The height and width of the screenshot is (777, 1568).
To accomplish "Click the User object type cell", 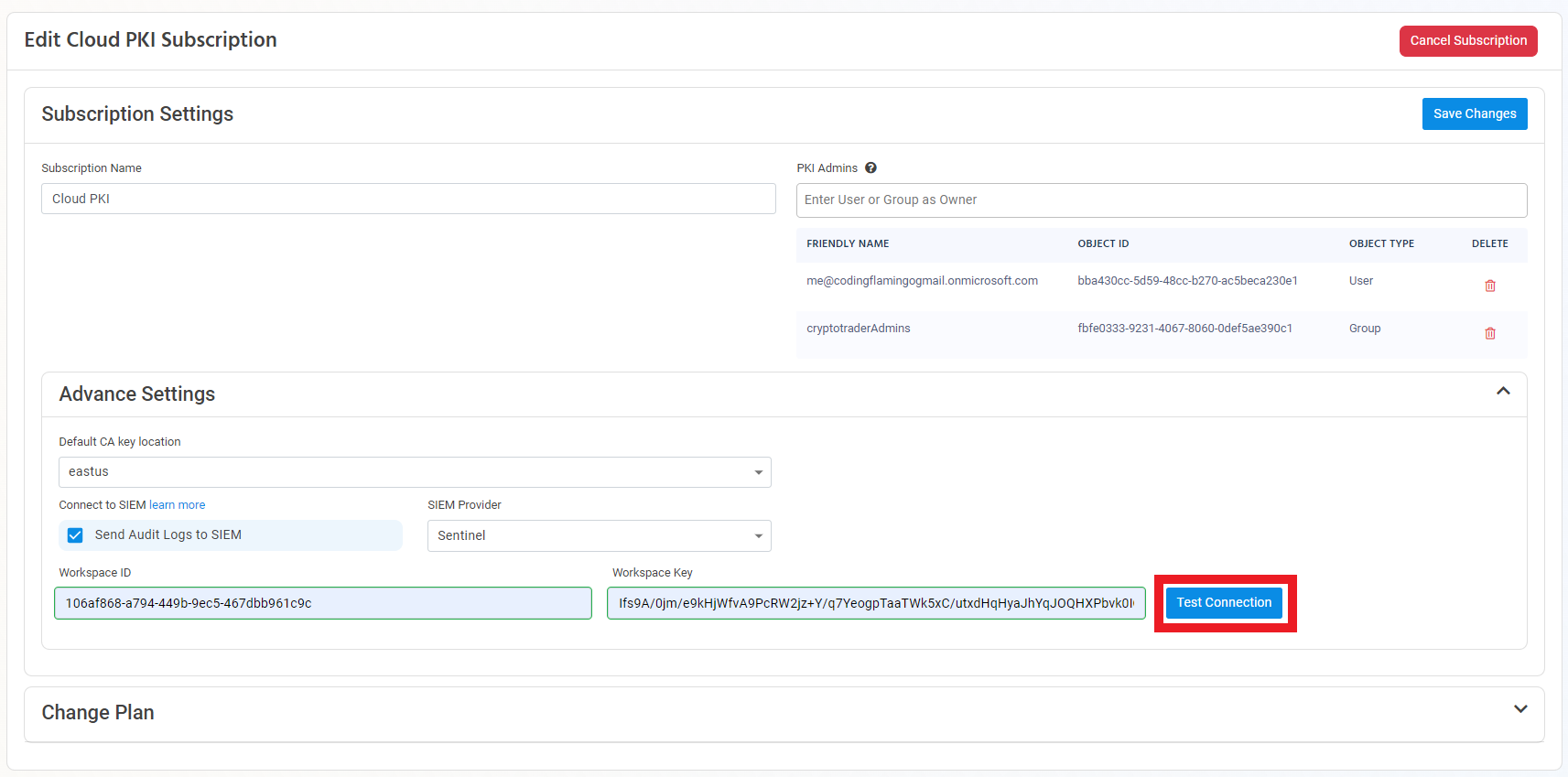I will 1360,281.
